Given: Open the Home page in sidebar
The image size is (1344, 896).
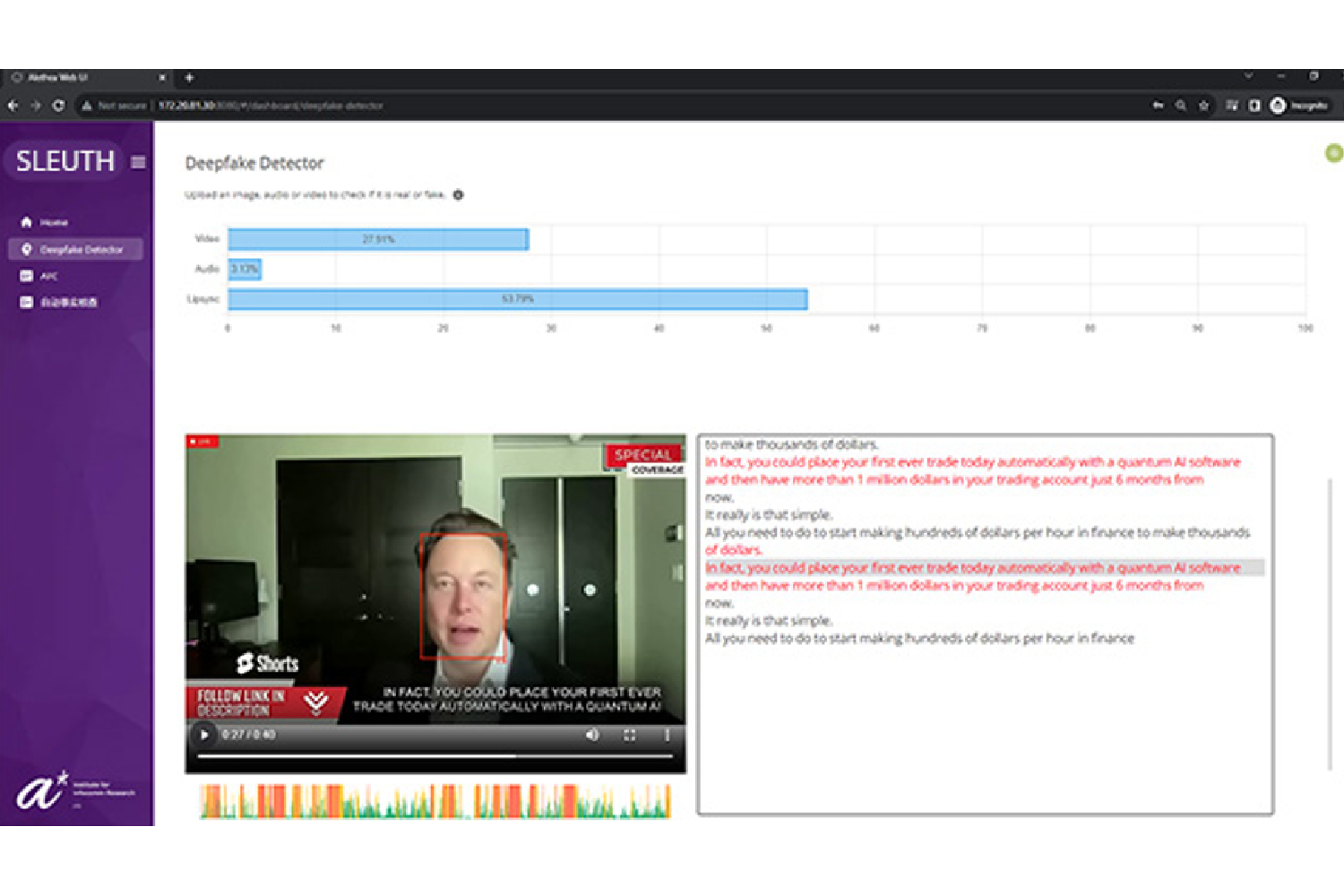Looking at the screenshot, I should pos(45,222).
